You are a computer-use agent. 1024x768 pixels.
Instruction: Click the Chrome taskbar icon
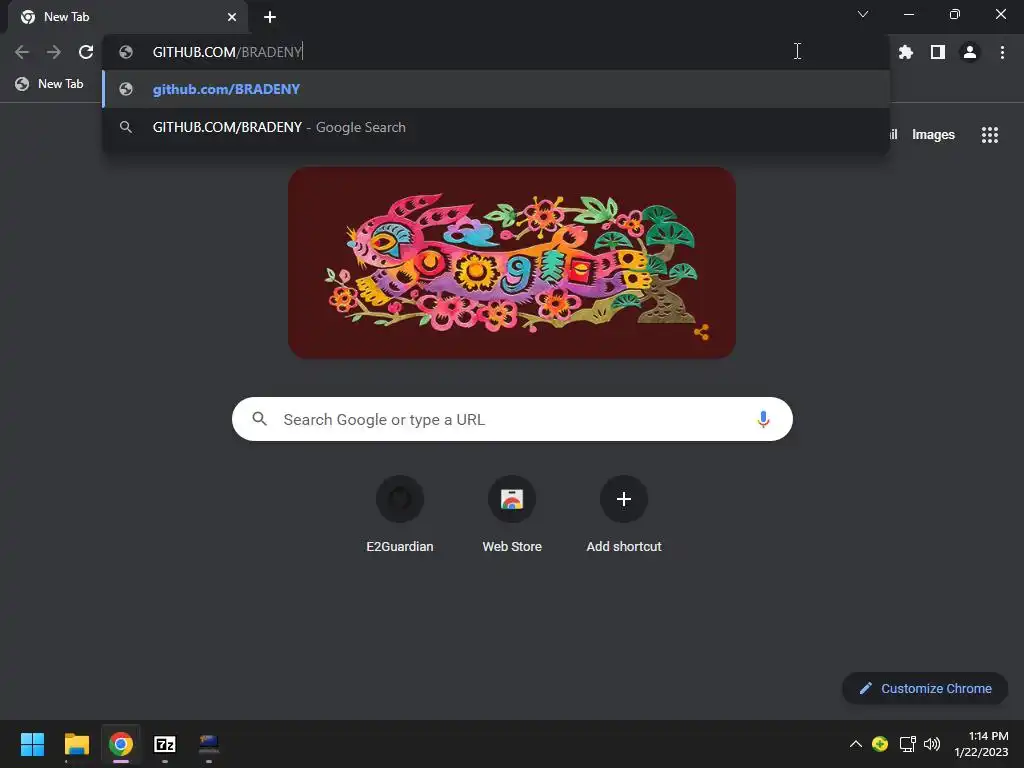tap(121, 744)
